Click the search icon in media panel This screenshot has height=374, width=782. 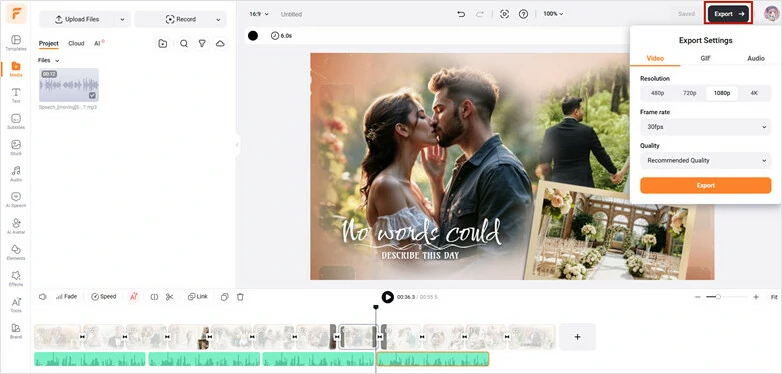[184, 43]
